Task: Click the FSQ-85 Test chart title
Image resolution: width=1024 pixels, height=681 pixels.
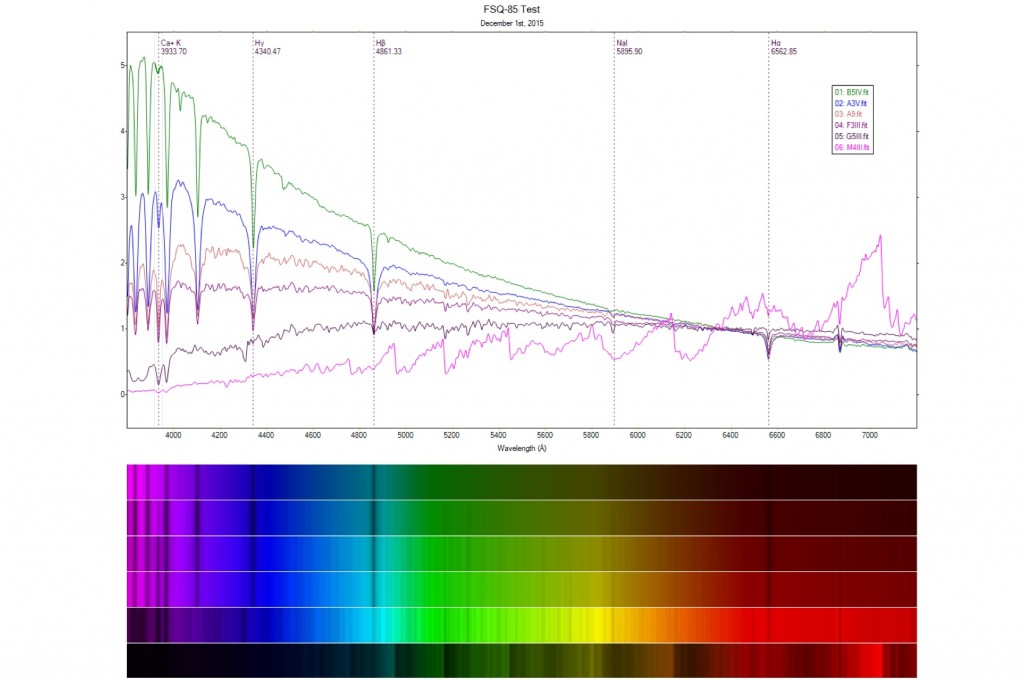Action: (511, 9)
